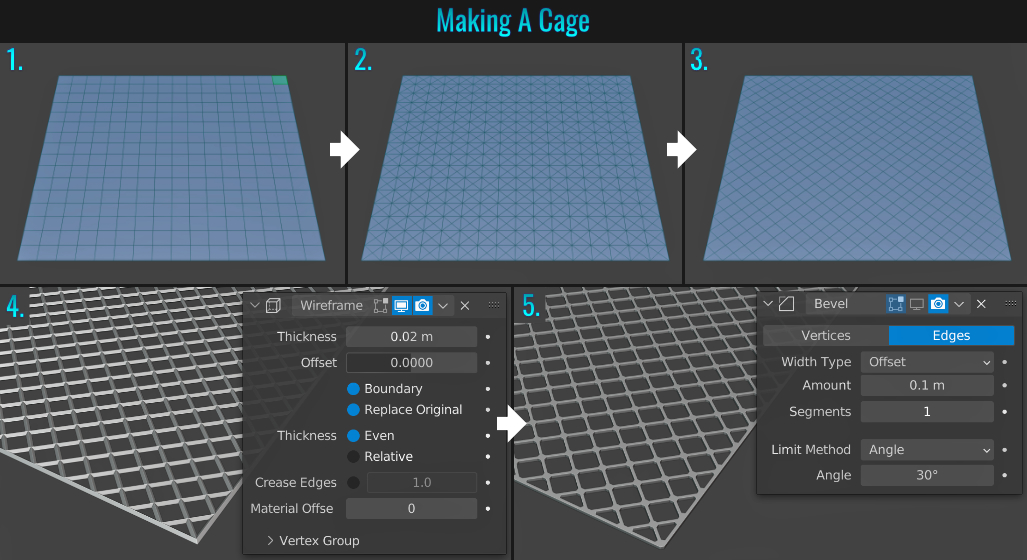Viewport: 1027px width, 560px height.
Task: Animate the Segments property dot
Action: click(x=1005, y=412)
